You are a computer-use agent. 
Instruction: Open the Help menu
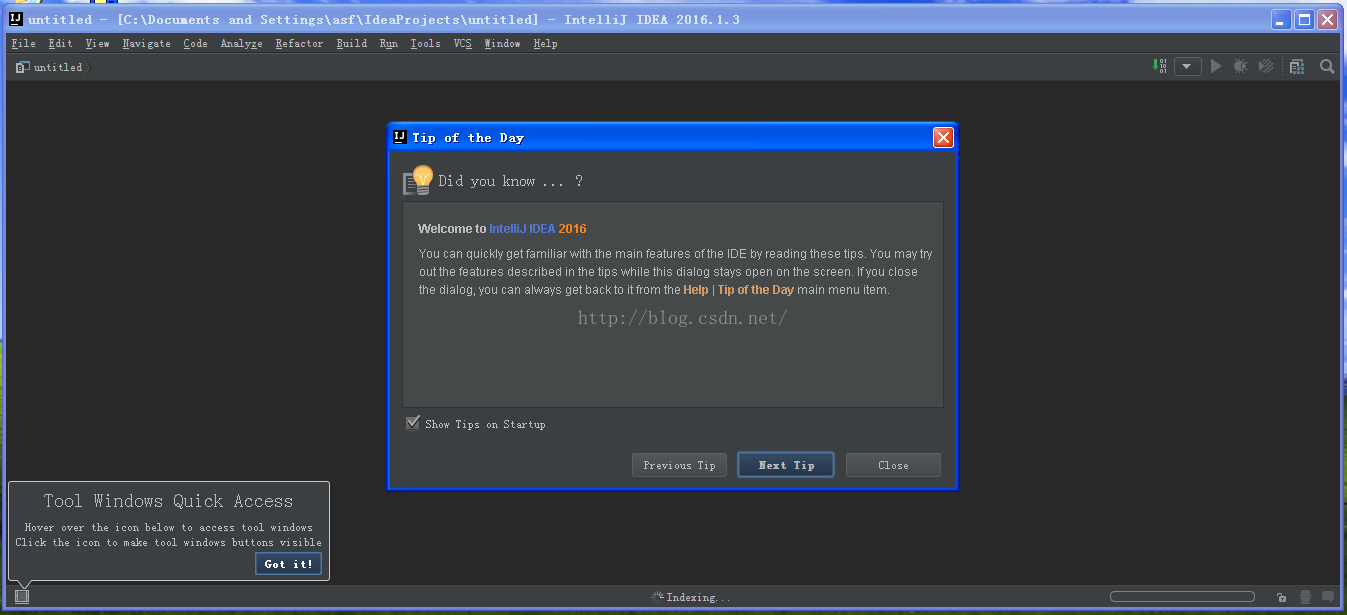tap(545, 43)
